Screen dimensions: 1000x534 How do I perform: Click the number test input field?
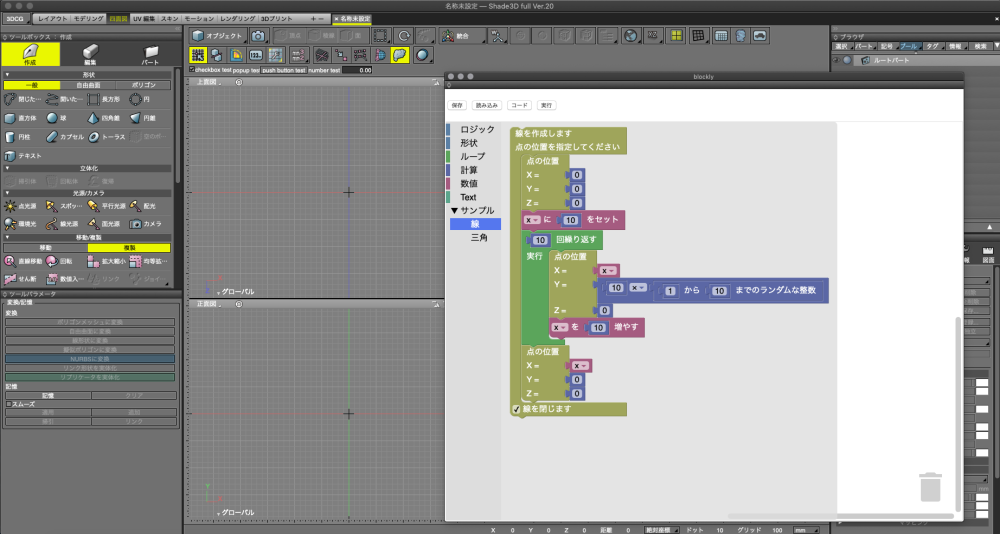[x=358, y=70]
